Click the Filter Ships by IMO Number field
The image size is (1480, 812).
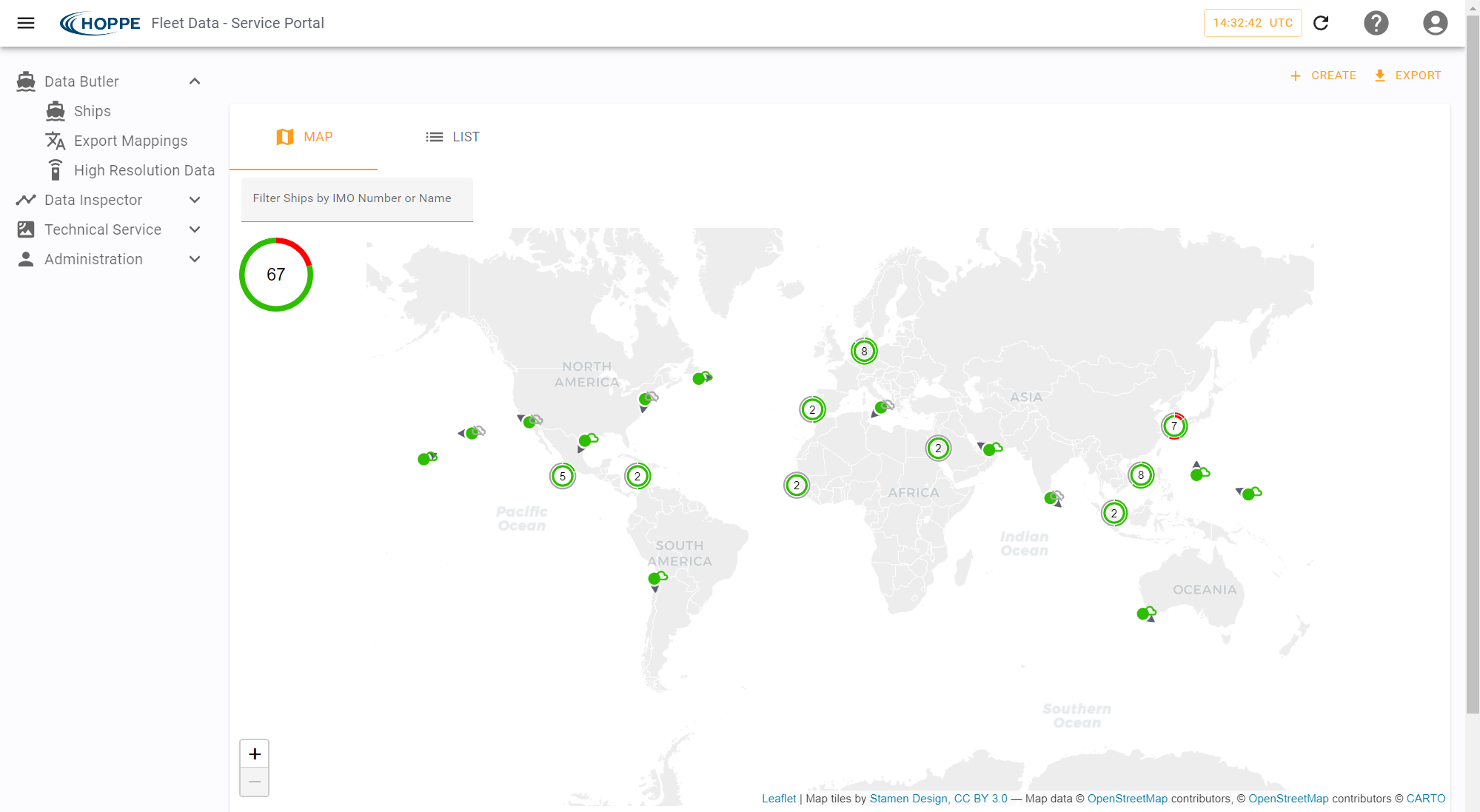pos(357,198)
